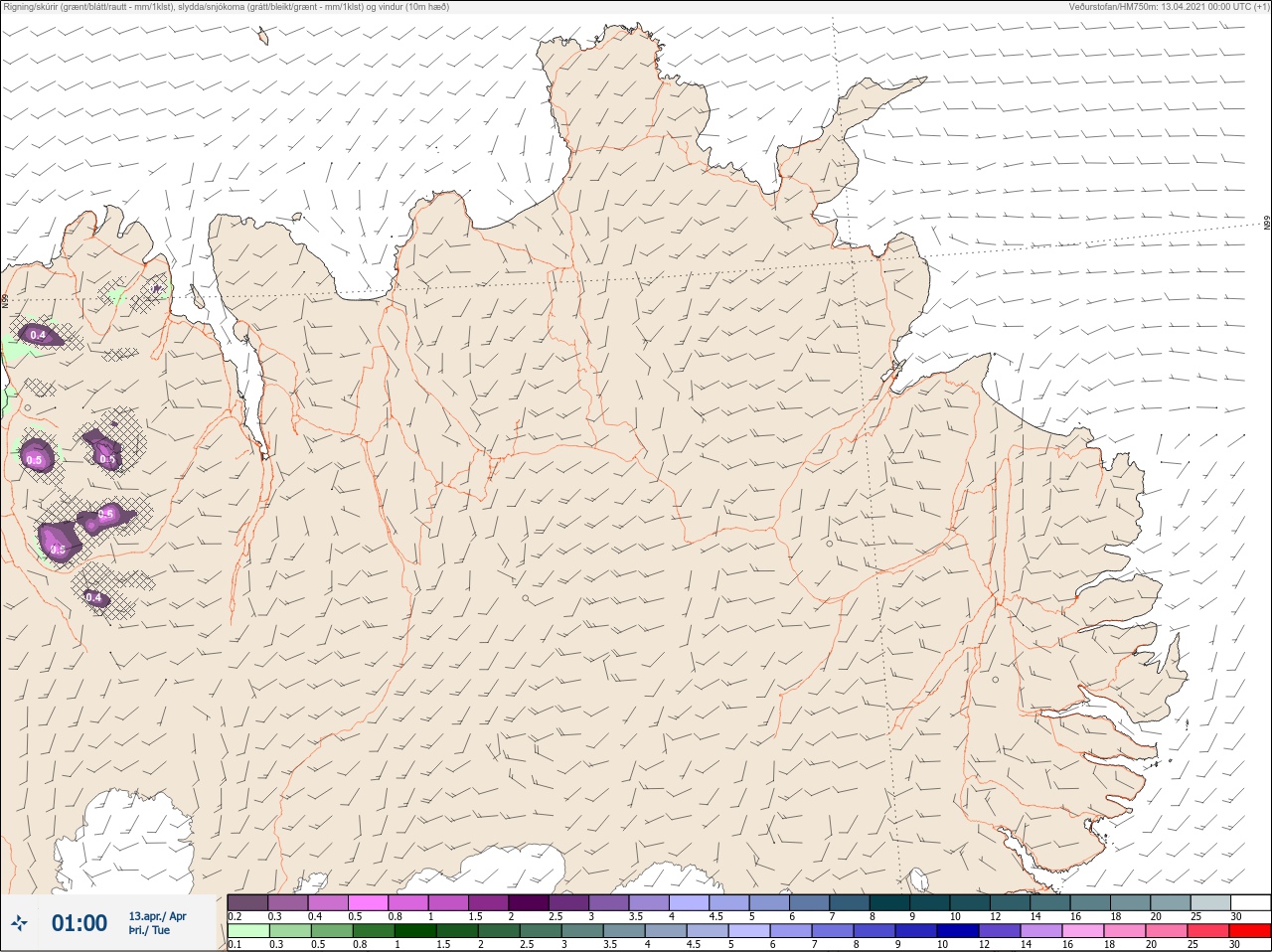Click the '13.apr./ Apr' date text

click(x=157, y=916)
